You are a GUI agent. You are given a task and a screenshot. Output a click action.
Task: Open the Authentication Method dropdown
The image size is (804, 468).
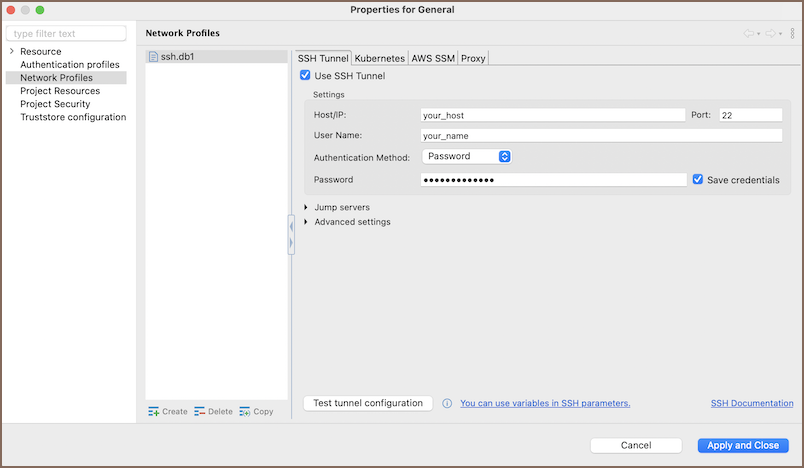pyautogui.click(x=467, y=156)
